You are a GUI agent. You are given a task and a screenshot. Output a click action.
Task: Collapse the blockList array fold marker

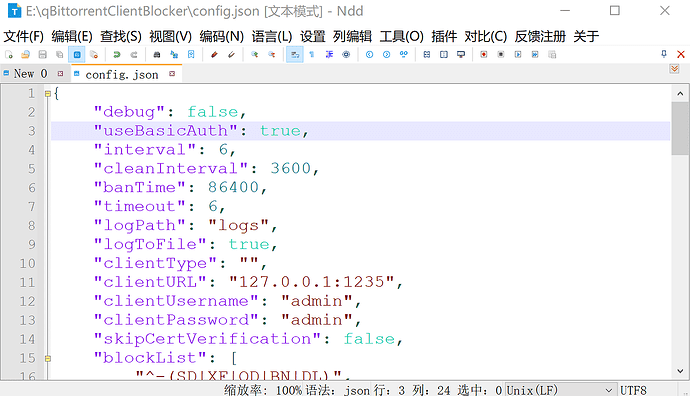point(48,359)
